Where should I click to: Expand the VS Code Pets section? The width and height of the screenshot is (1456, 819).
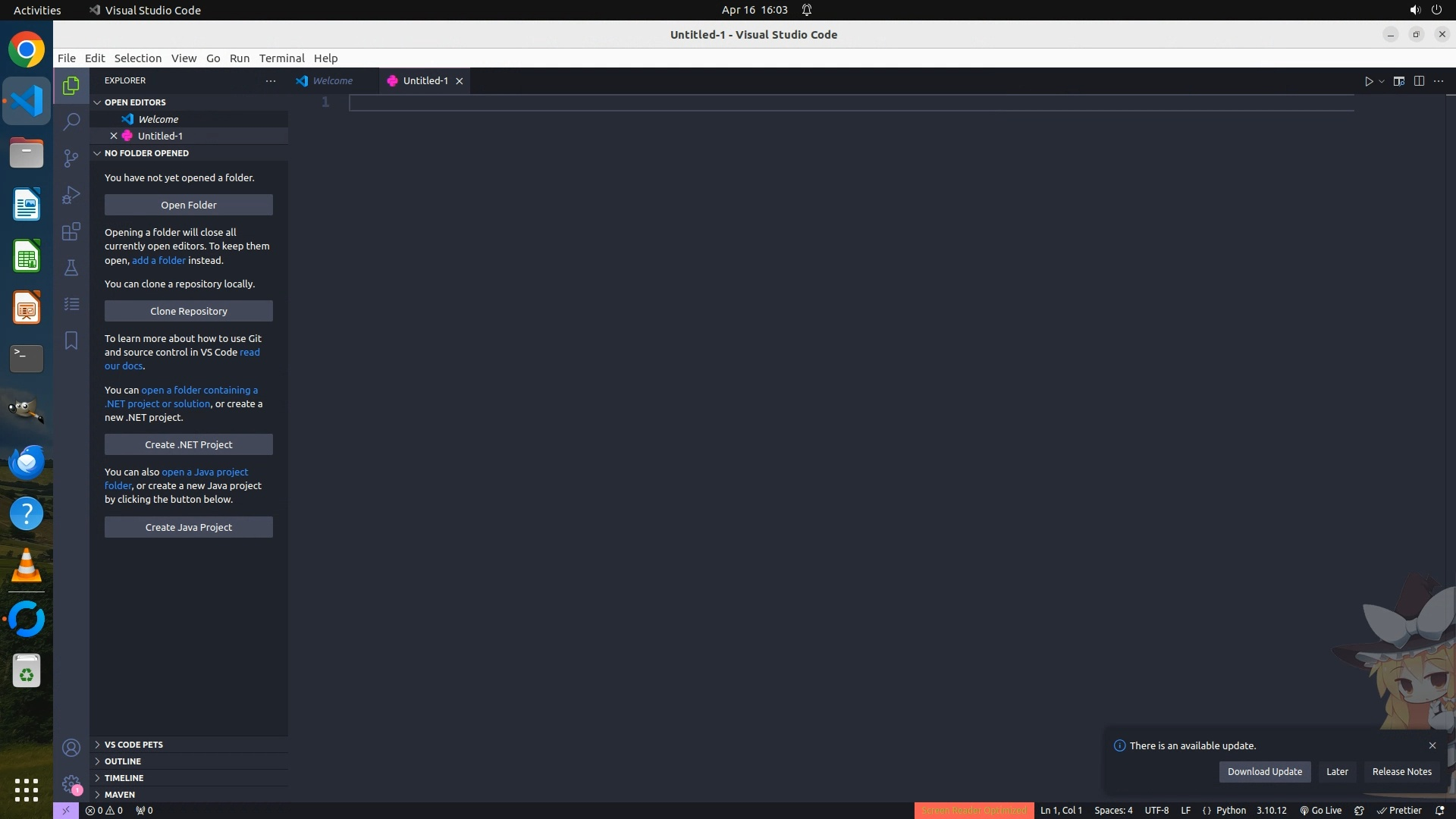click(133, 745)
